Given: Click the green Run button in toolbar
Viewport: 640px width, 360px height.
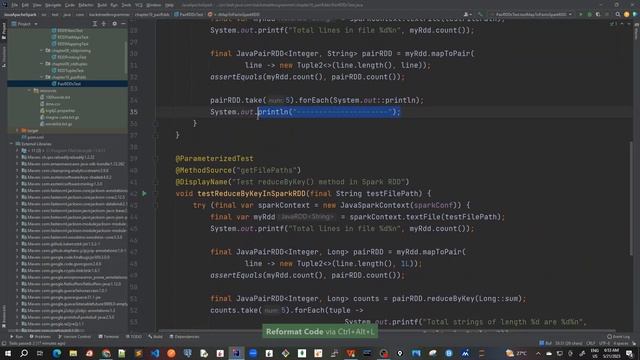Looking at the screenshot, I should (x=581, y=14).
